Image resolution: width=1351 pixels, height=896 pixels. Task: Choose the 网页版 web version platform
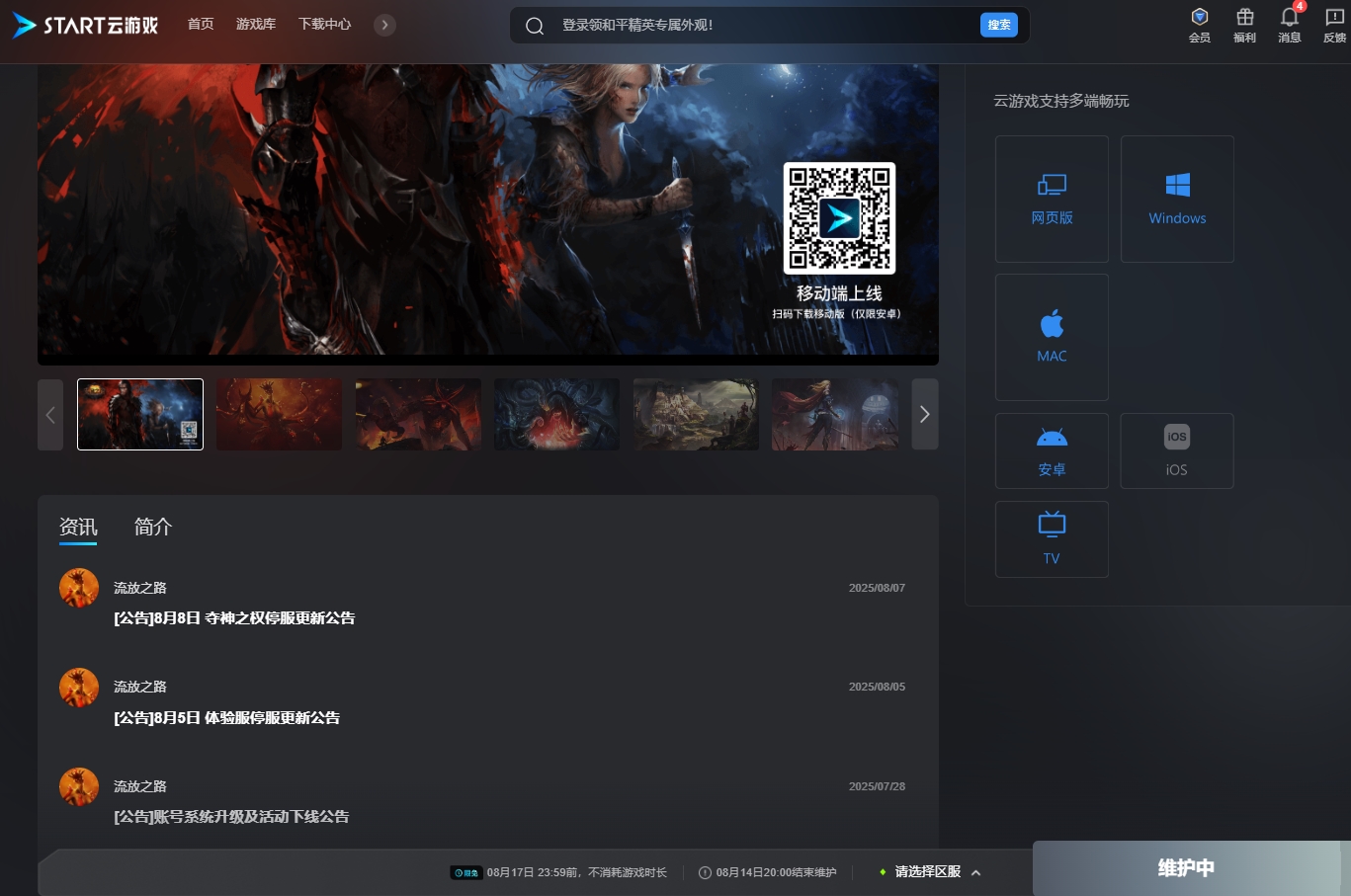point(1052,200)
